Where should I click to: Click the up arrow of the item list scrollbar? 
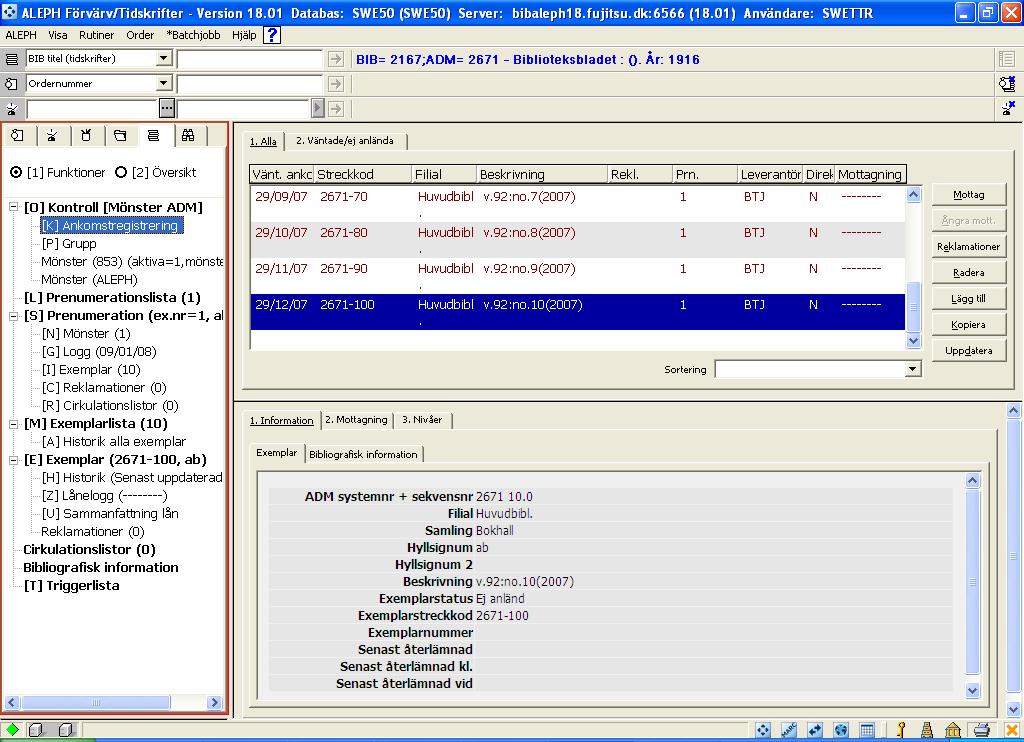914,194
